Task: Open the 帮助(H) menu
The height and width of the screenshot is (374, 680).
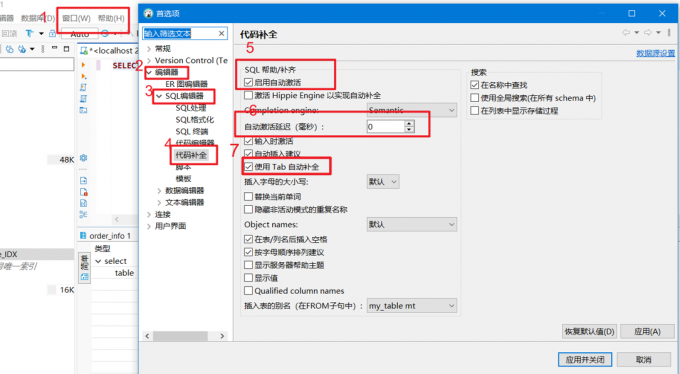Action: coord(111,18)
